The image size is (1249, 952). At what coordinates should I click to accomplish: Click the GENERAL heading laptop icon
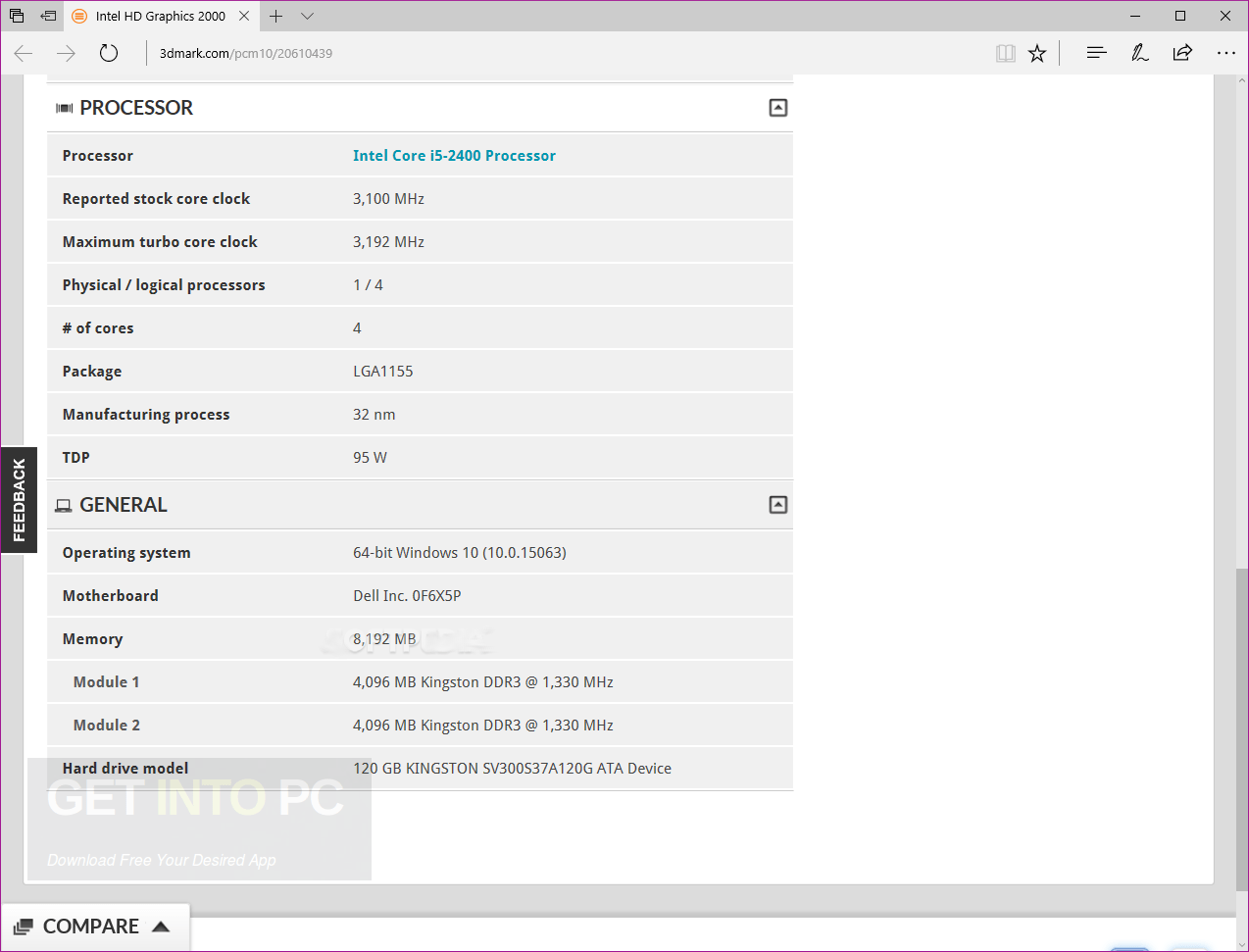[x=64, y=506]
